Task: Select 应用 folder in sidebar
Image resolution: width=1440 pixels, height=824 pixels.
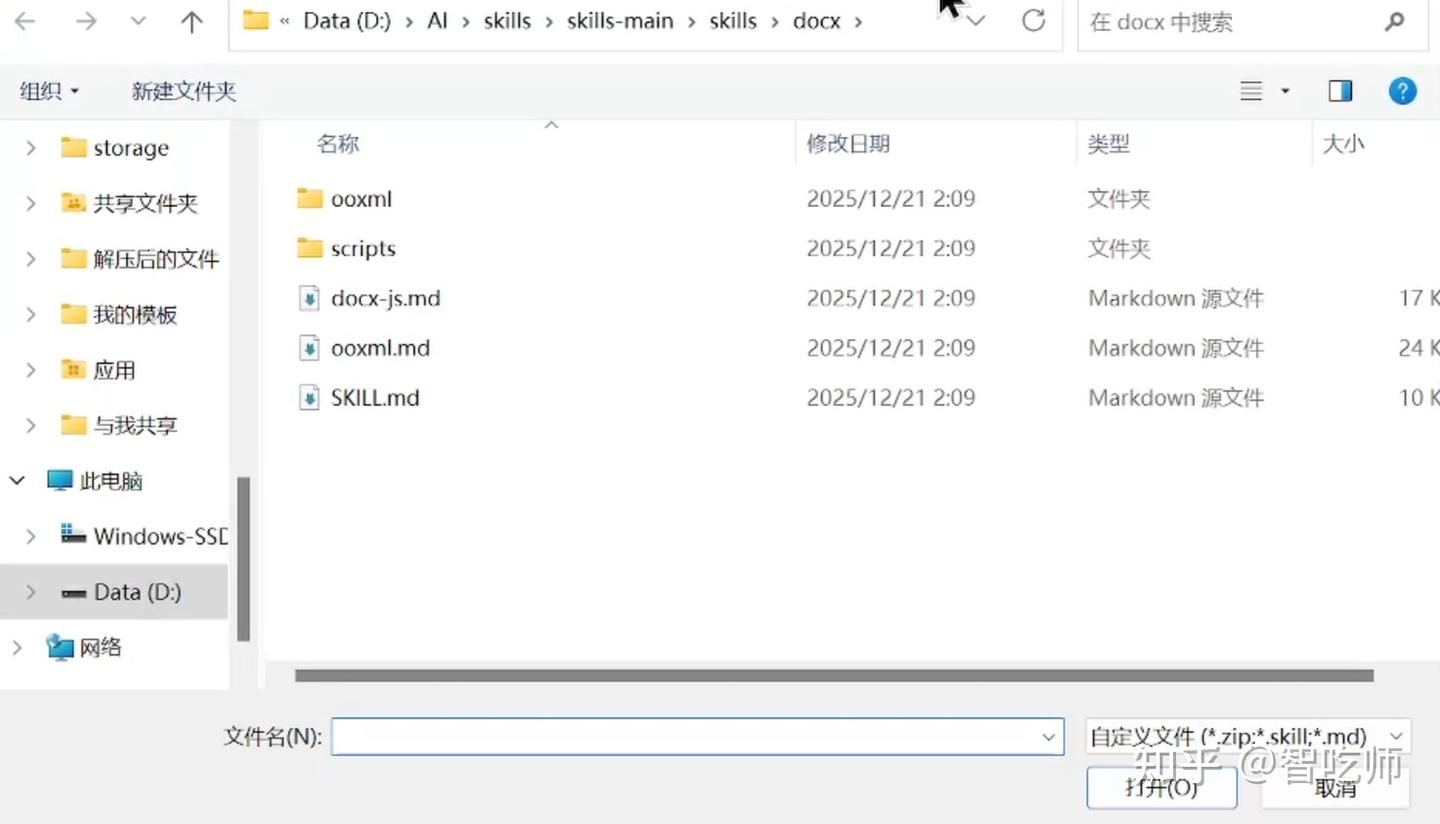Action: click(97, 370)
